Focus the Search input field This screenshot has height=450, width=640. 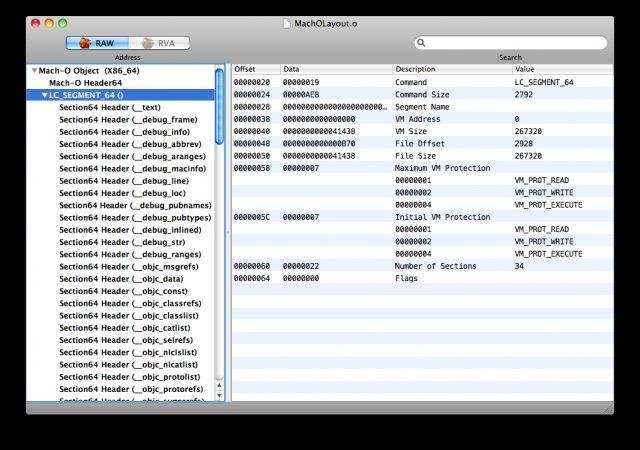(511, 42)
